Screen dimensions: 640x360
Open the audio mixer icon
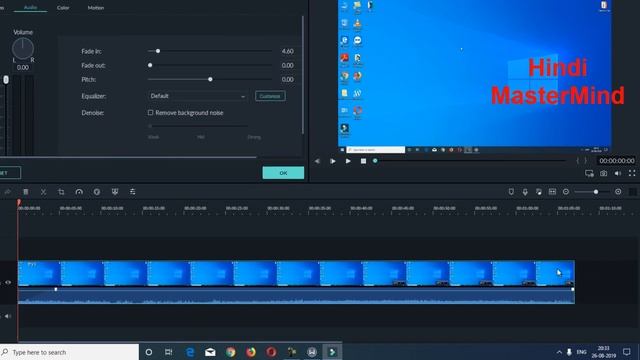[539, 192]
